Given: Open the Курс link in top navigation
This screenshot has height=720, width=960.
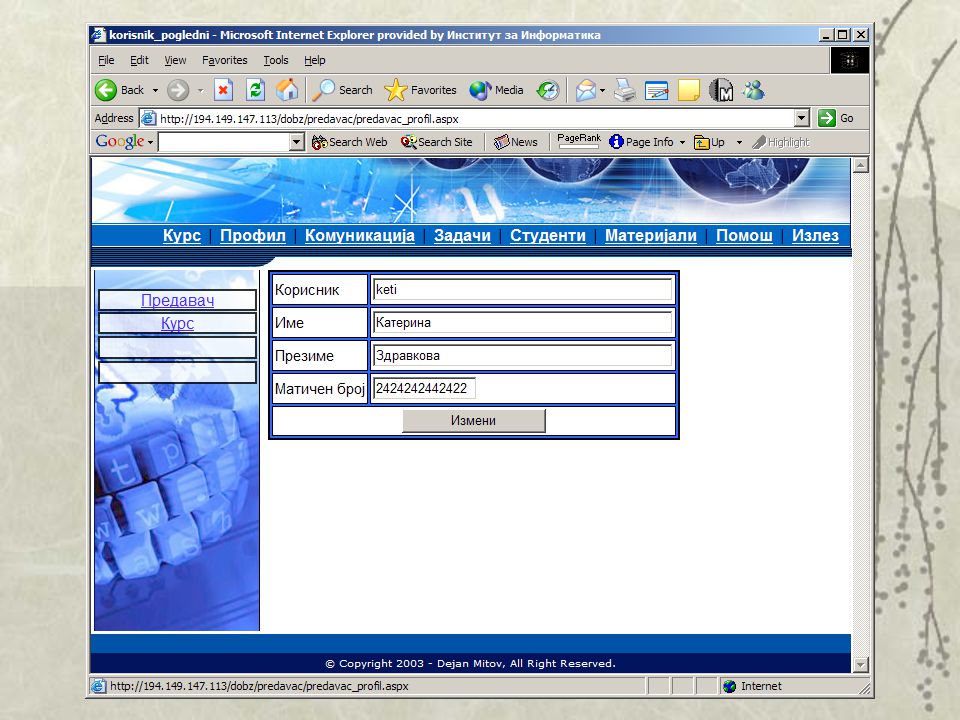Looking at the screenshot, I should tap(182, 235).
